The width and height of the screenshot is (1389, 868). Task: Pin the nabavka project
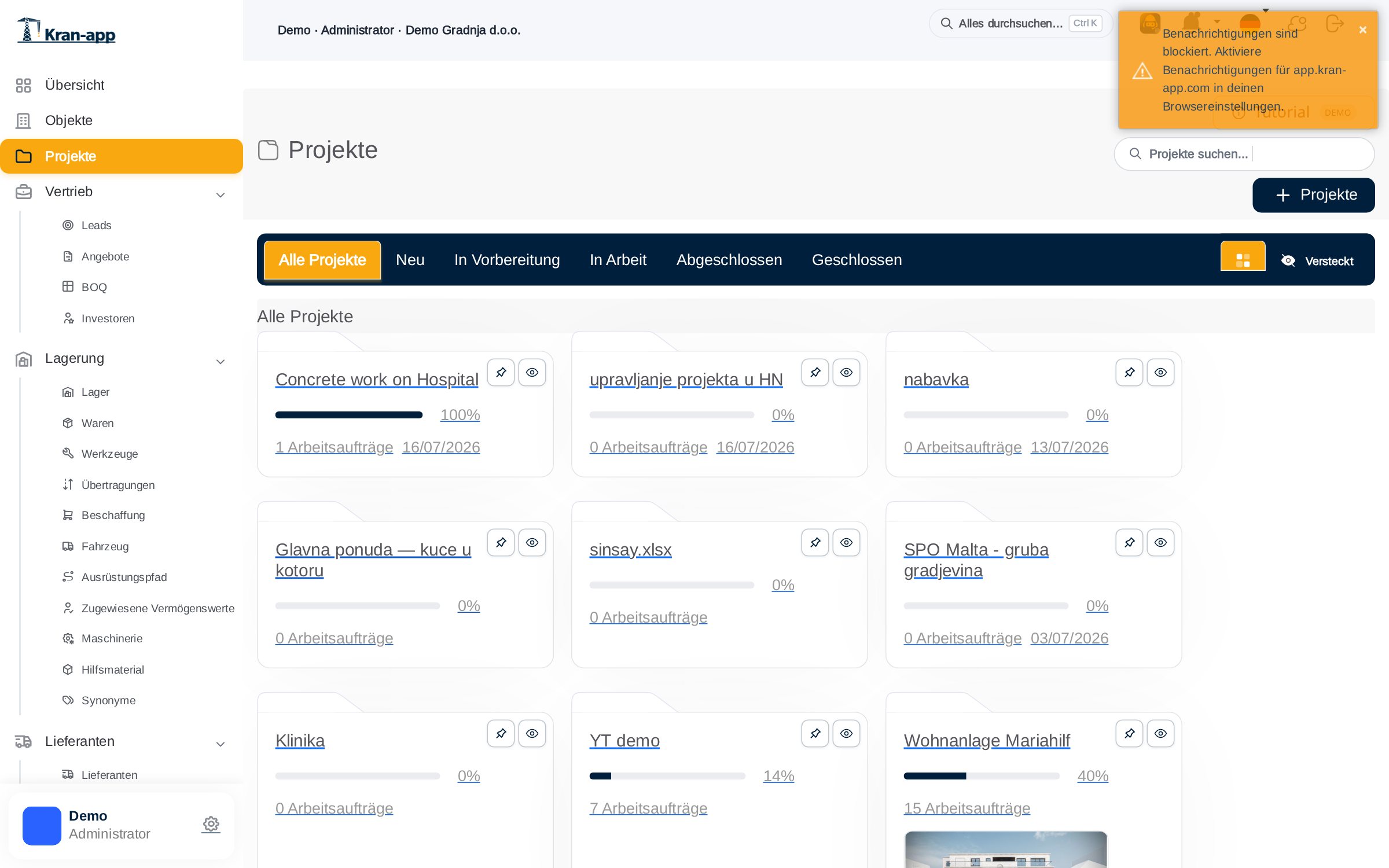pyautogui.click(x=1129, y=373)
